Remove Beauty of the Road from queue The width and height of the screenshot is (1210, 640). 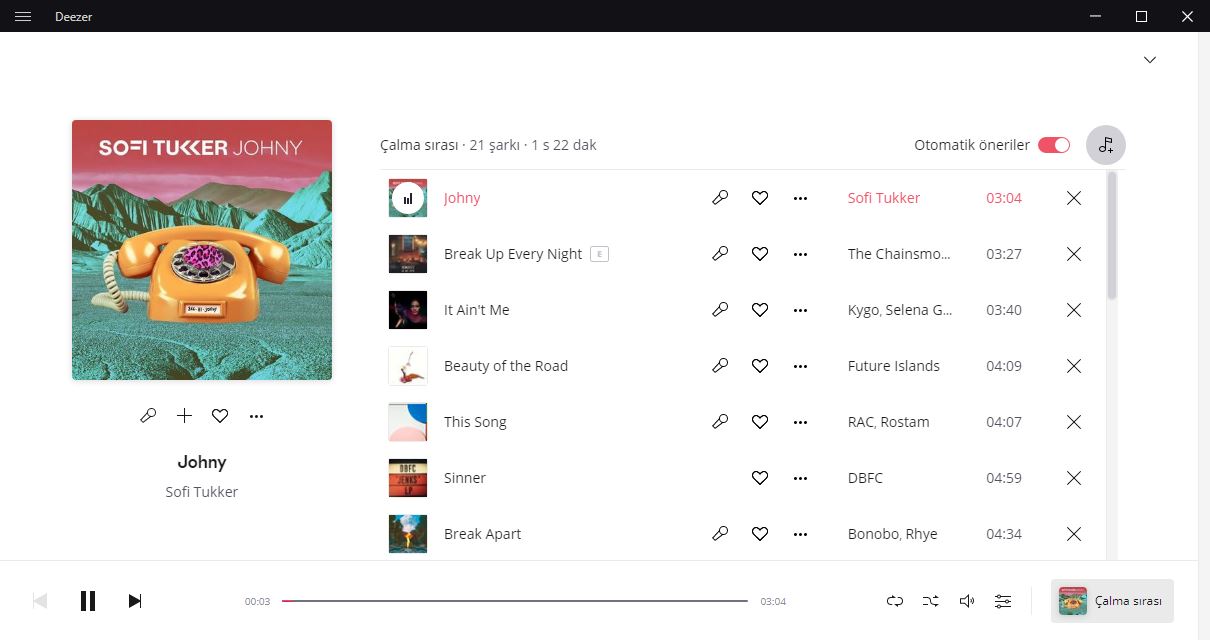click(1074, 366)
